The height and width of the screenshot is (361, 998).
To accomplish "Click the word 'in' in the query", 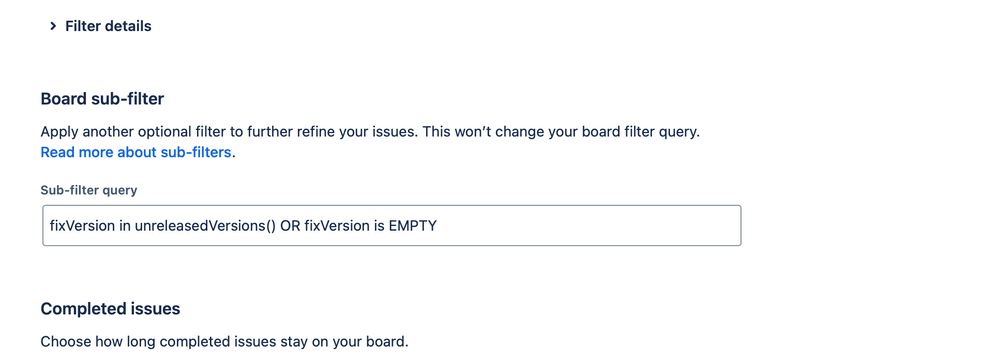I will pos(125,225).
